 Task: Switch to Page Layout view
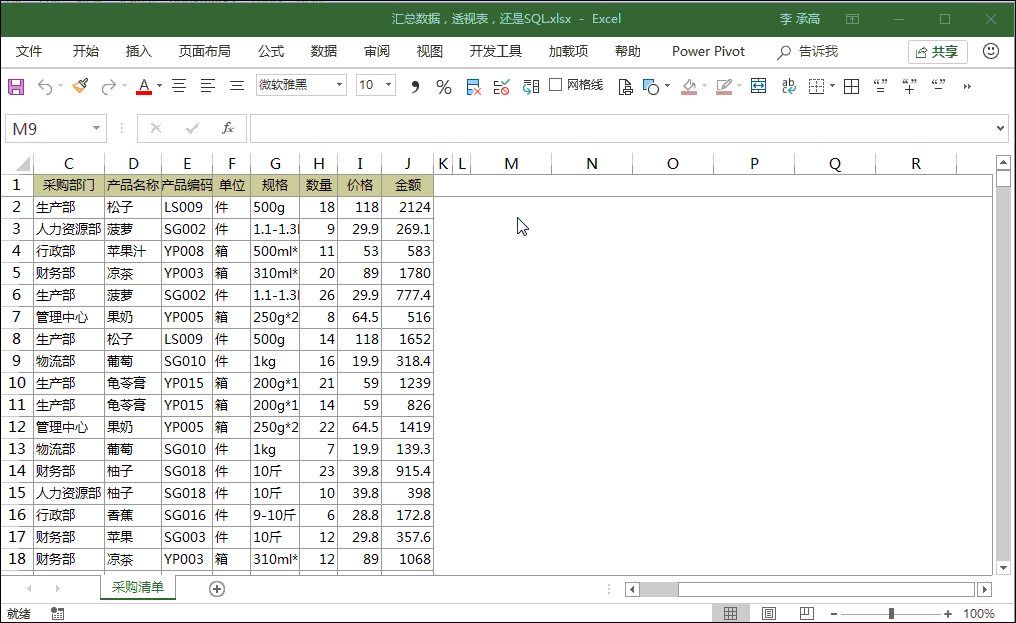[768, 613]
